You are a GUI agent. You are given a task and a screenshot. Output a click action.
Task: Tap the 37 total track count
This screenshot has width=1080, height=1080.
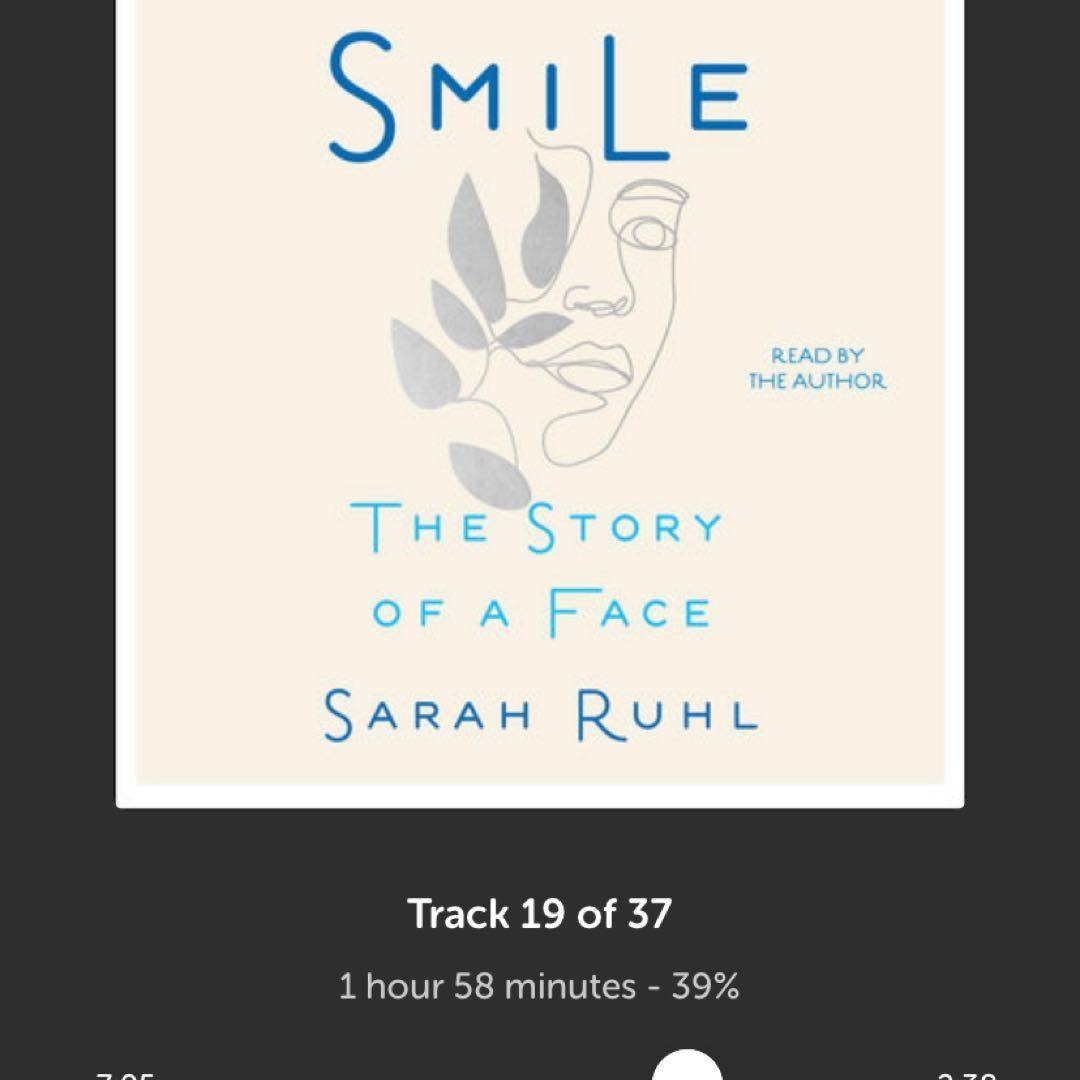[x=650, y=914]
